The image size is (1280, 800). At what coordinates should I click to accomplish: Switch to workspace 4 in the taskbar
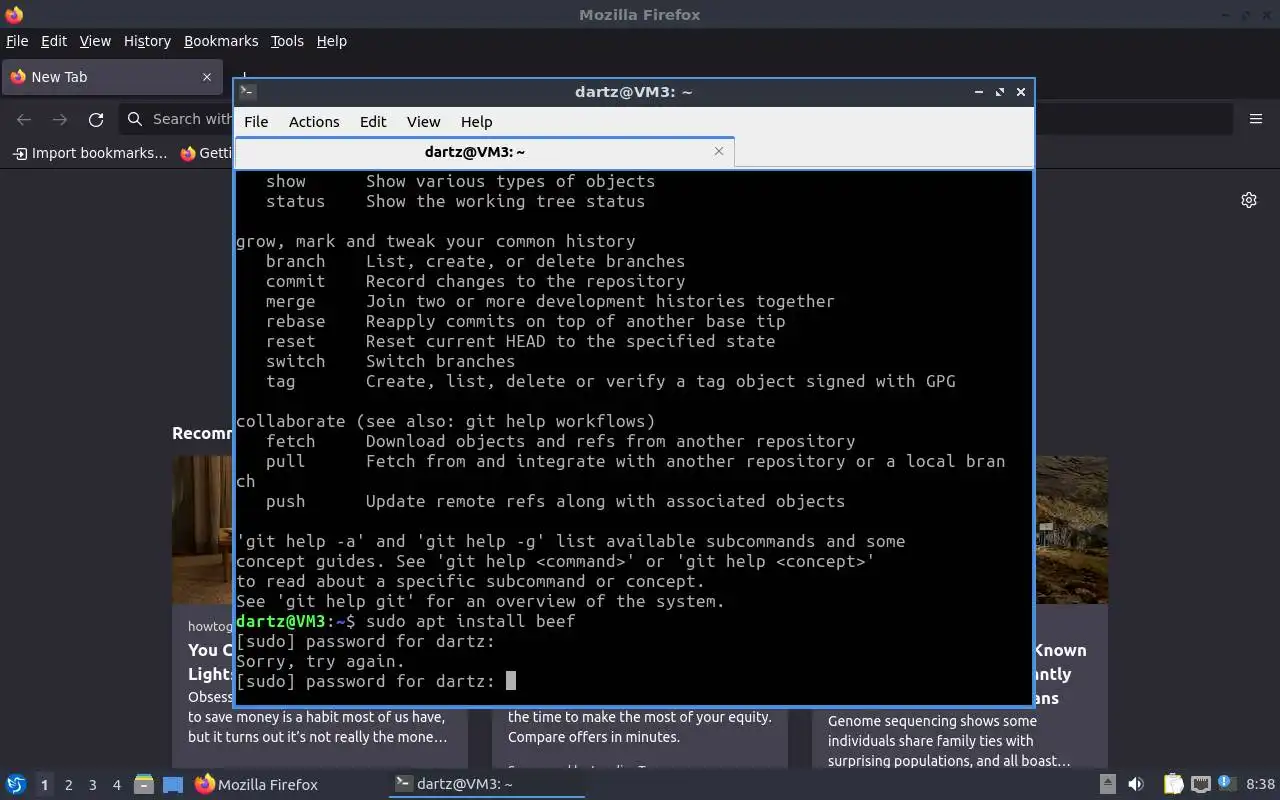click(117, 785)
